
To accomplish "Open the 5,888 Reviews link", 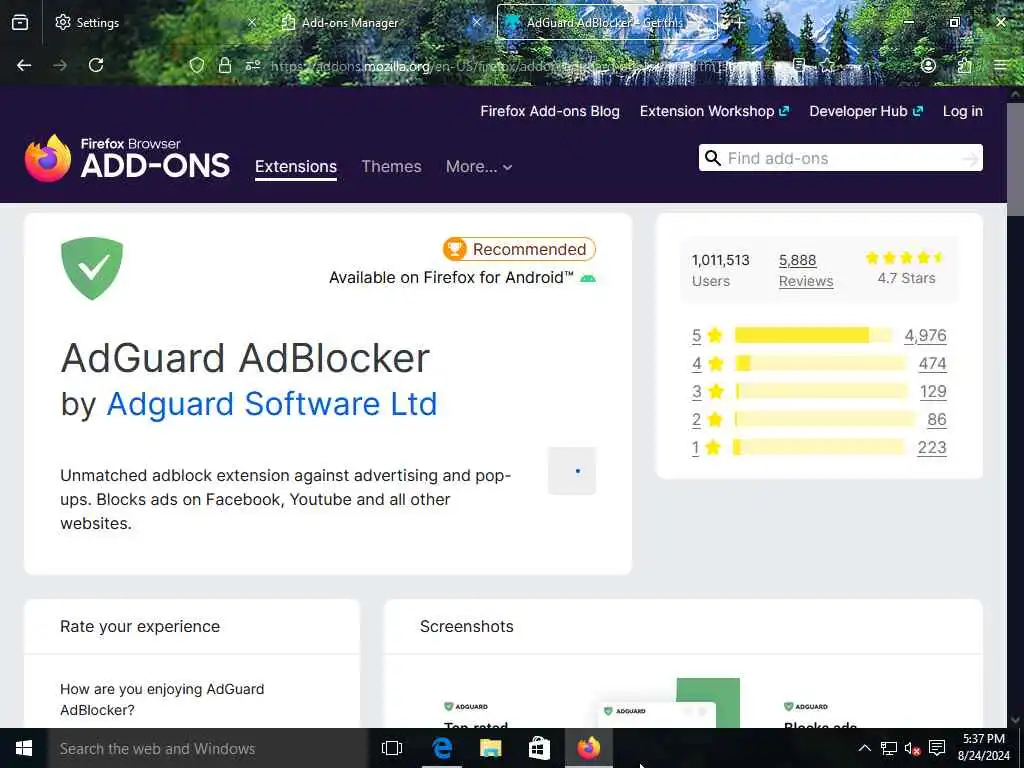I will click(x=806, y=270).
